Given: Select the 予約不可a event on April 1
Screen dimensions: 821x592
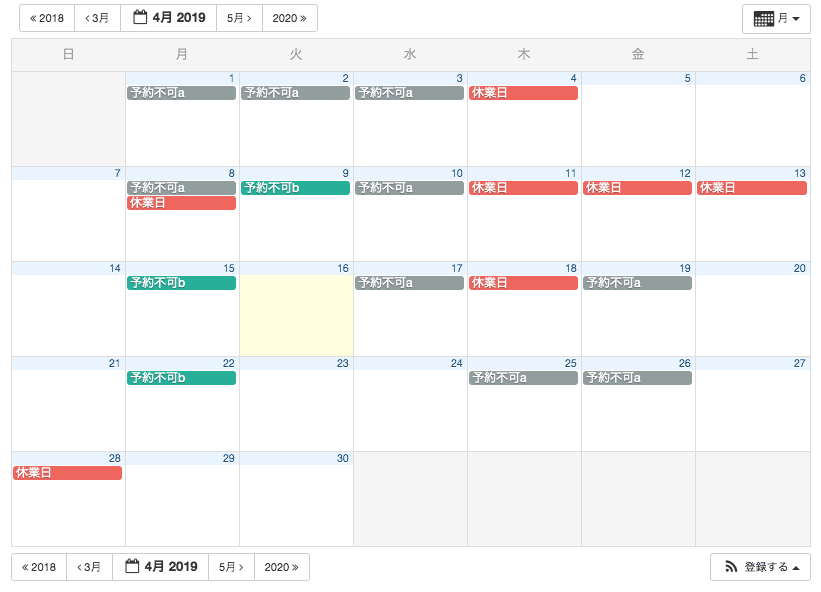Looking at the screenshot, I should pos(181,93).
